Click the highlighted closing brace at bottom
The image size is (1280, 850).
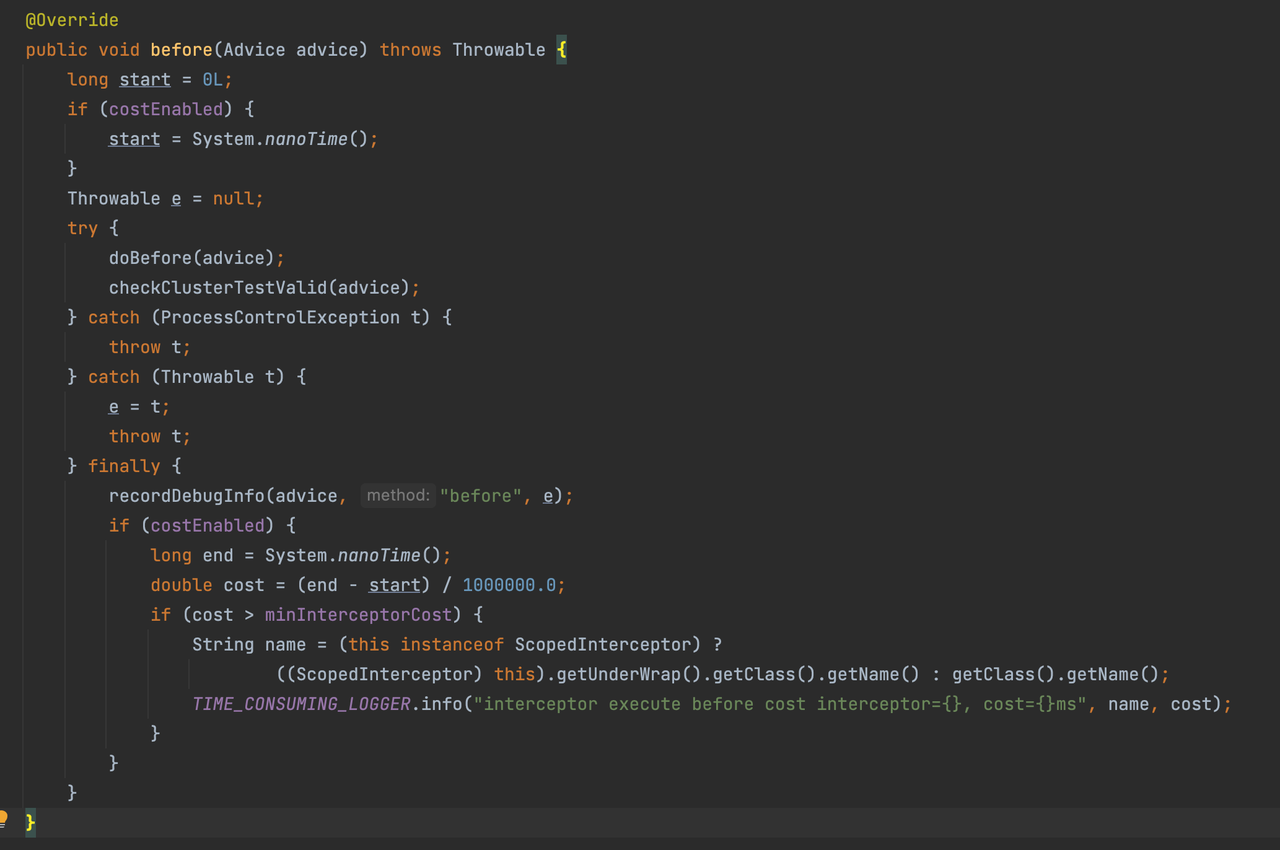pos(30,822)
